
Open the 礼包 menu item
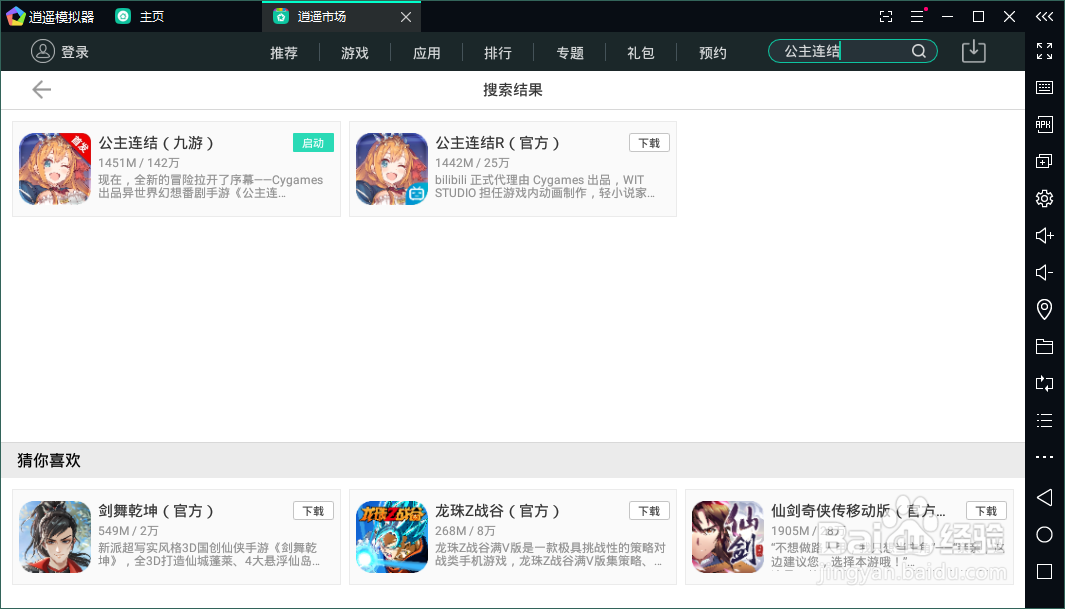click(640, 52)
